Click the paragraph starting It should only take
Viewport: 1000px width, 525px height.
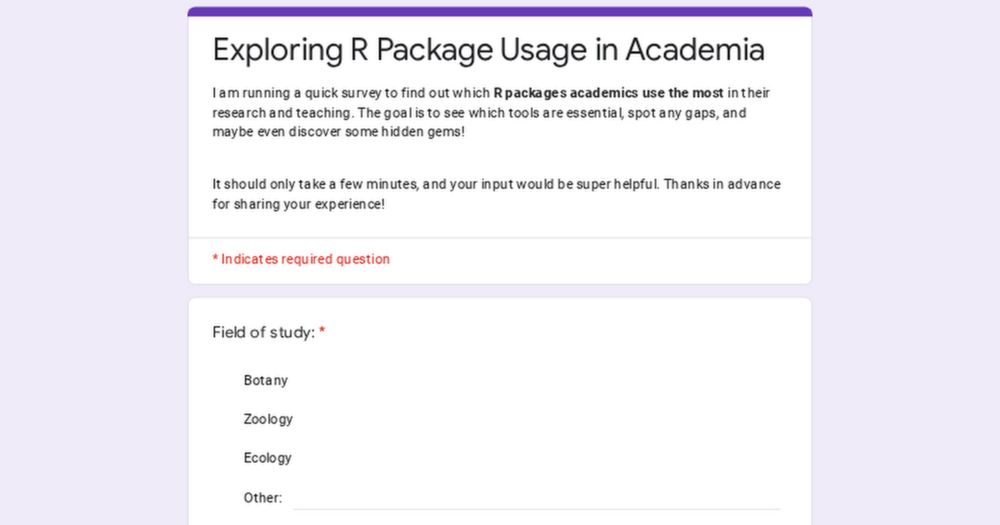pyautogui.click(x=496, y=194)
